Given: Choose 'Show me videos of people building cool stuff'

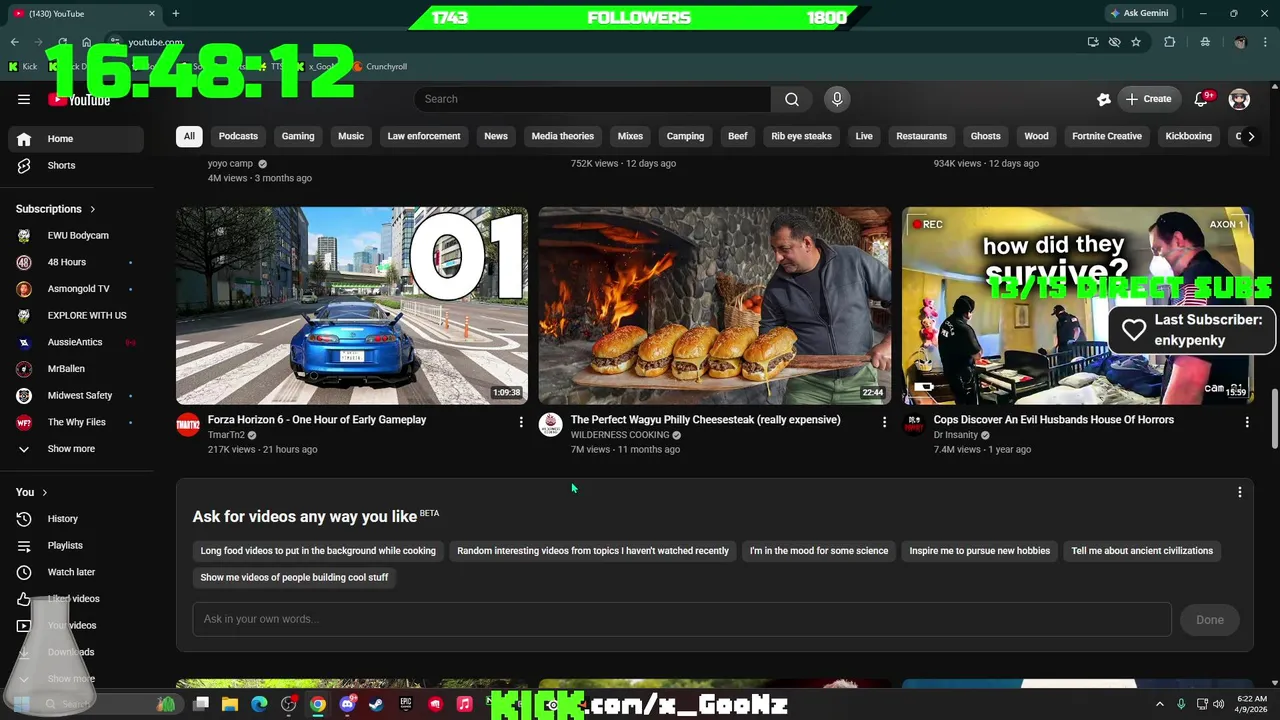Looking at the screenshot, I should (x=294, y=577).
